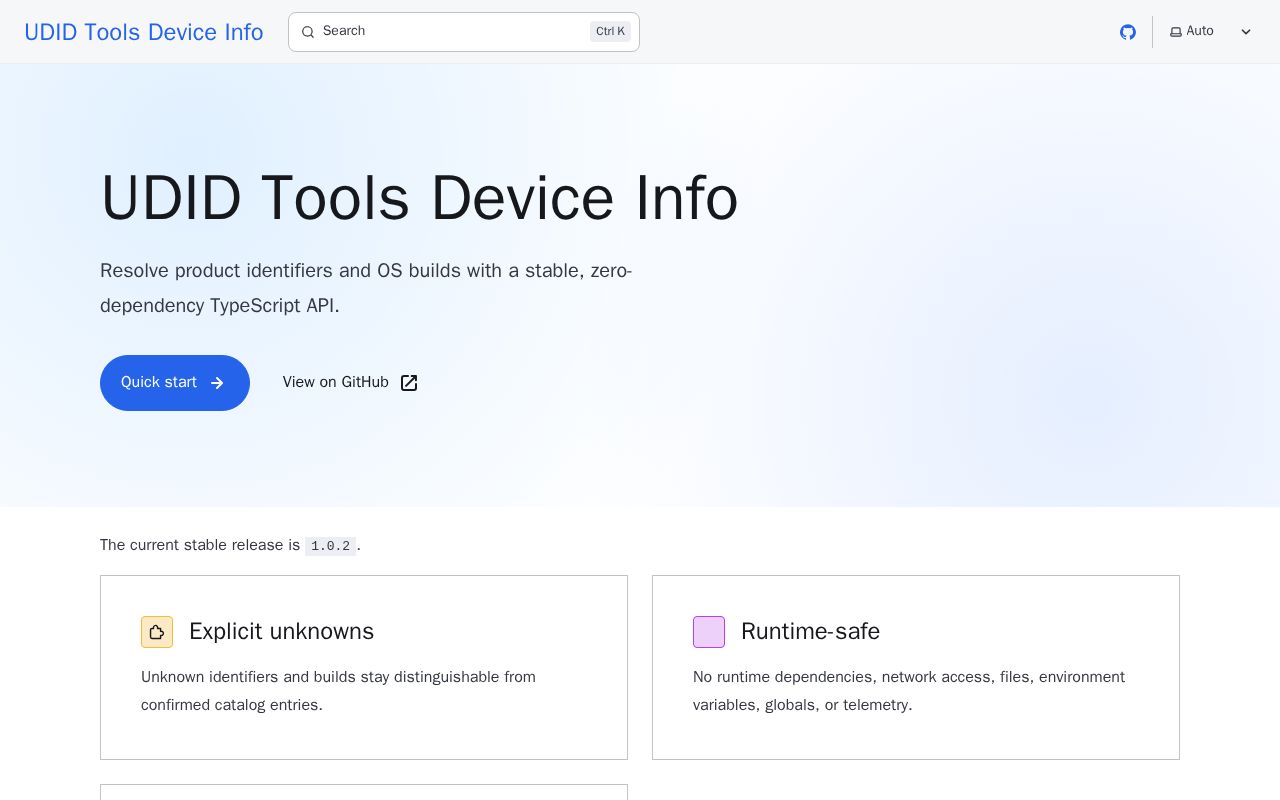This screenshot has height=800, width=1280.
Task: Click the 1.0.2 version code text
Action: (x=330, y=546)
